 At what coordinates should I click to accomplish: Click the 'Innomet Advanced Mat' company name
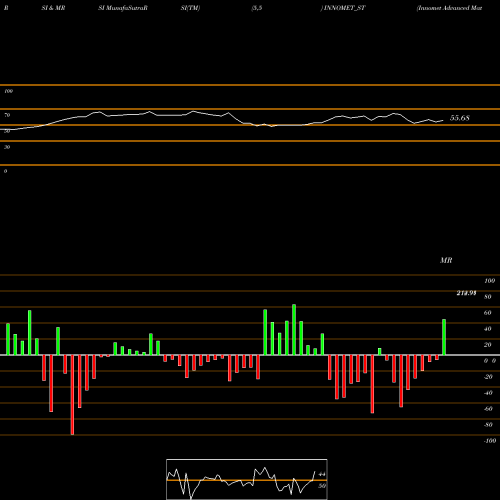coord(449,8)
